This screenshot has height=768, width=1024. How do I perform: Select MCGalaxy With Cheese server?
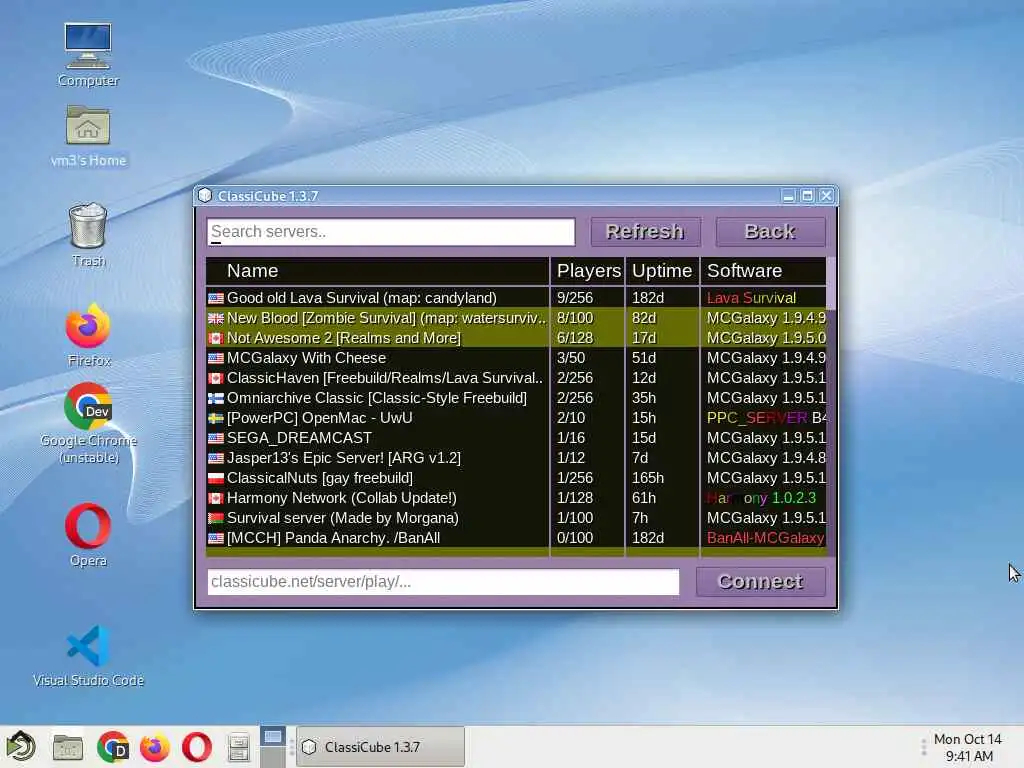(377, 358)
